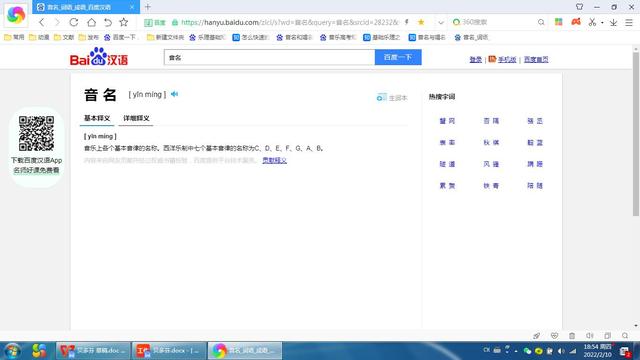Open the 百度一下 bookmark
This screenshot has height=360, width=640.
[121, 37]
